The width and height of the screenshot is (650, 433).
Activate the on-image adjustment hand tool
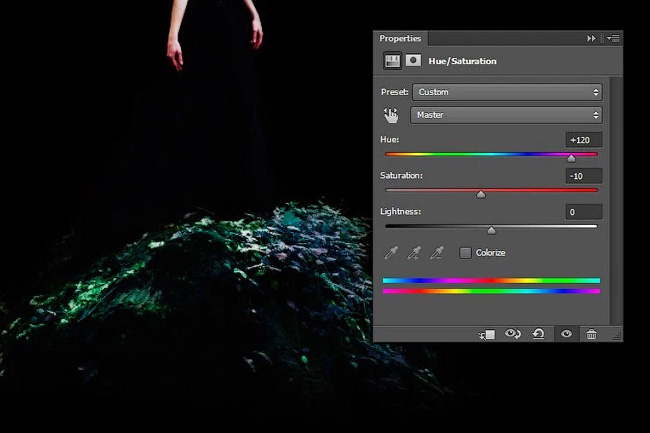[x=390, y=115]
